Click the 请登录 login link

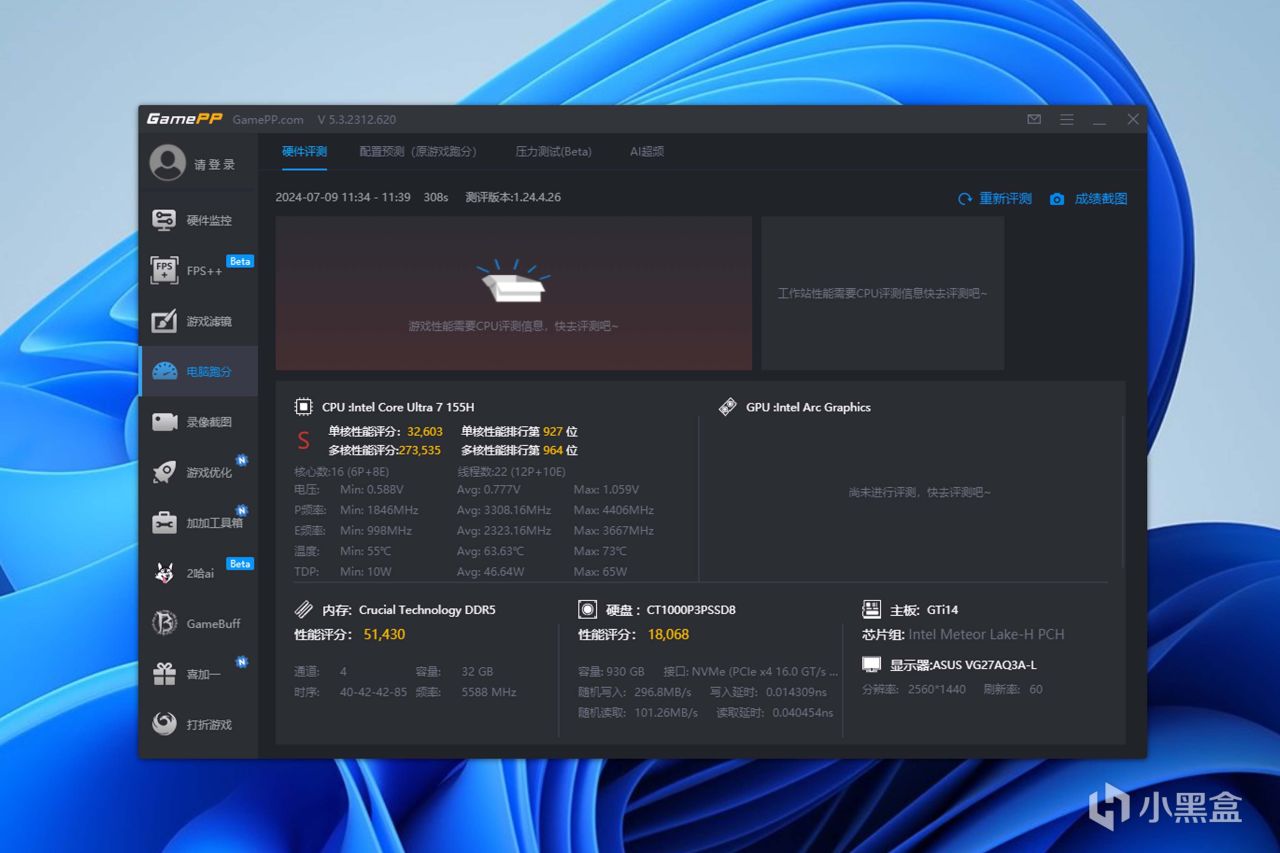(x=215, y=165)
